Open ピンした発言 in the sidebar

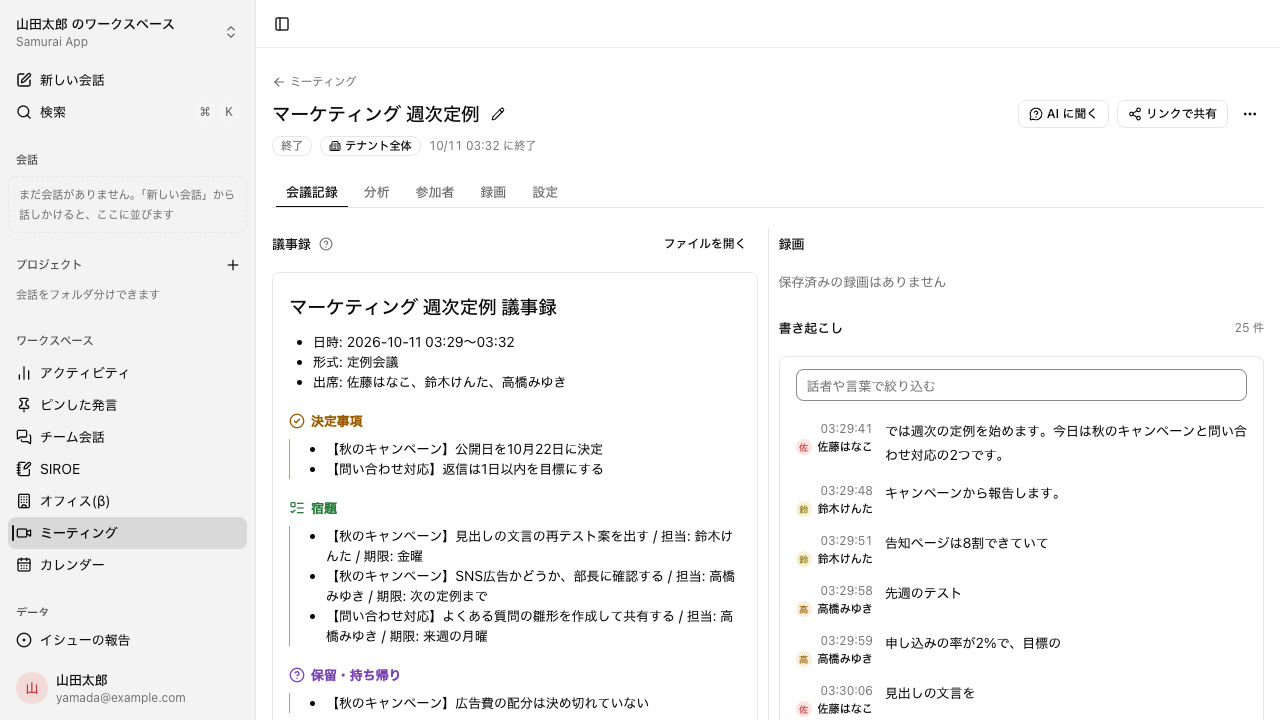pos(127,405)
